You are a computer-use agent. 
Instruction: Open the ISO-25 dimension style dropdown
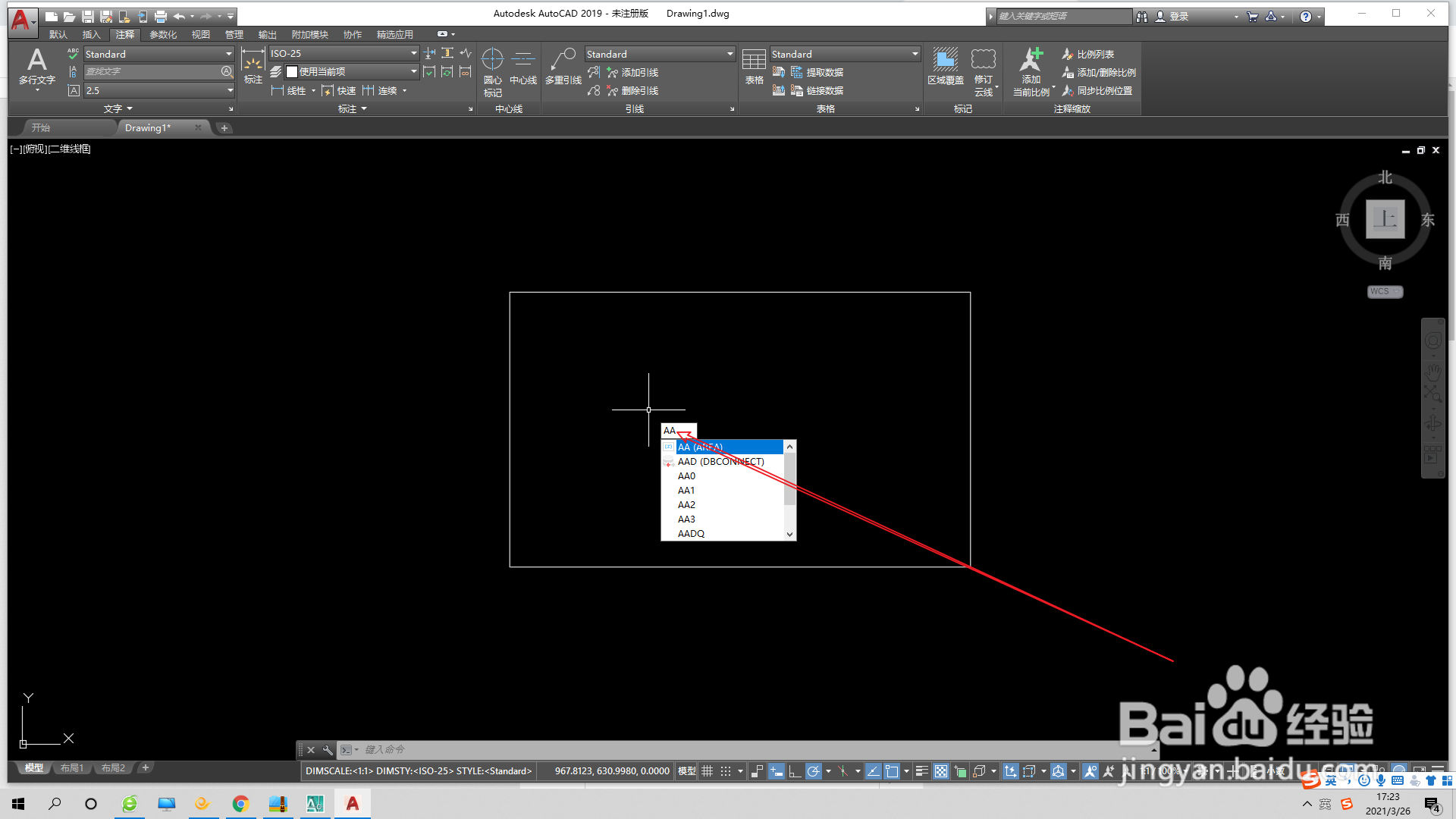click(414, 54)
